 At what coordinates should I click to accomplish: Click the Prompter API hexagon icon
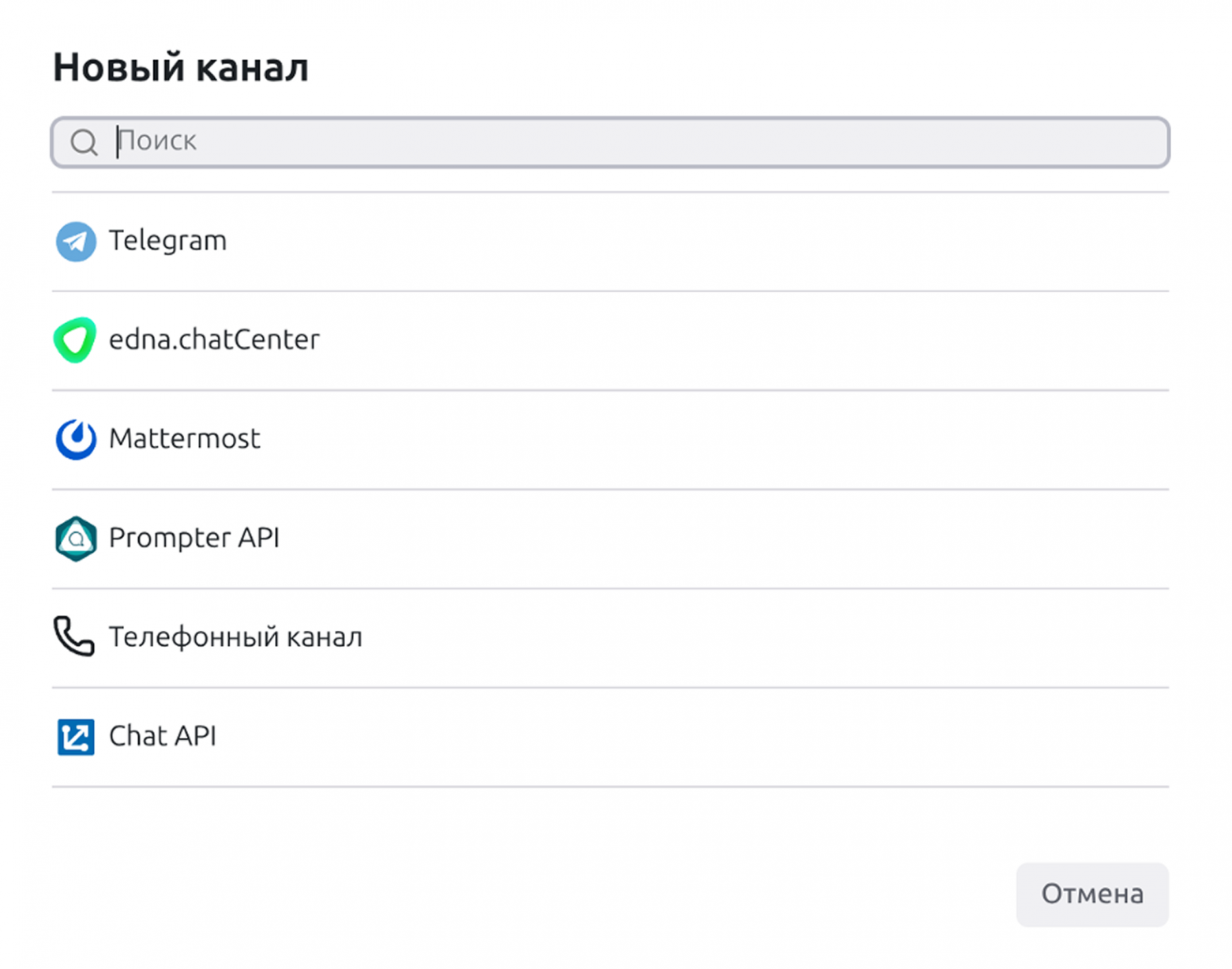tap(75, 538)
